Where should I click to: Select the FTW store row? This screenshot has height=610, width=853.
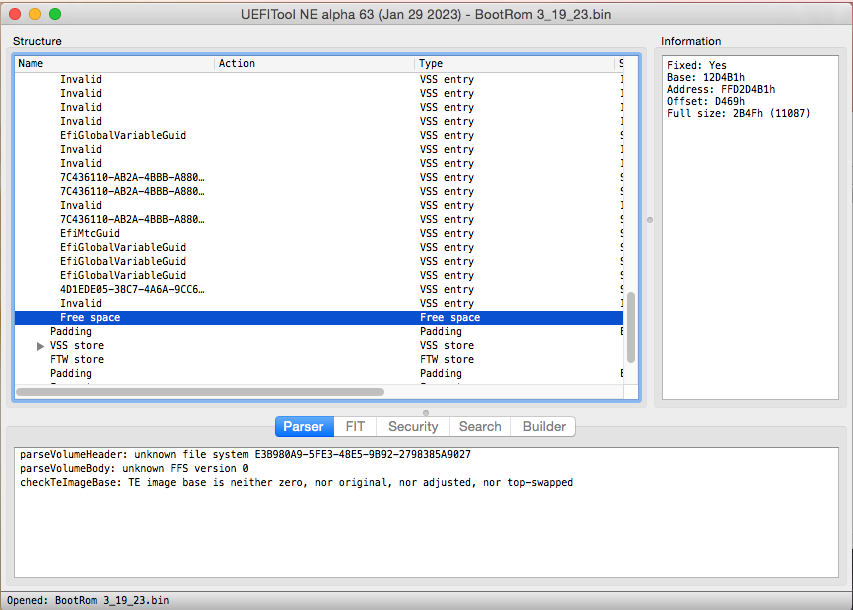319,360
